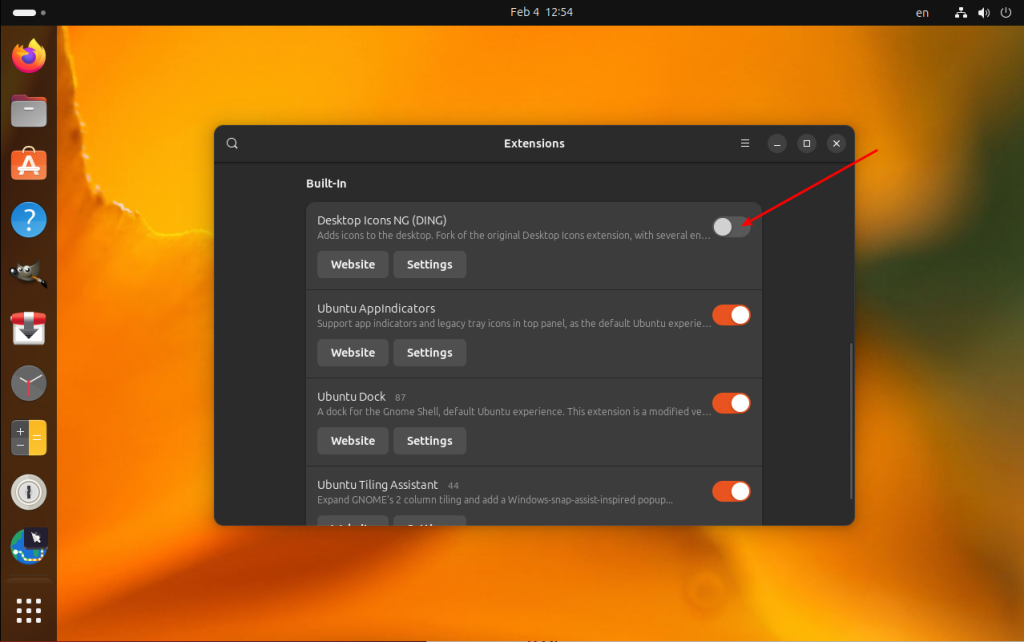Open the Clocks app in dock
This screenshot has height=642, width=1024.
[x=29, y=383]
